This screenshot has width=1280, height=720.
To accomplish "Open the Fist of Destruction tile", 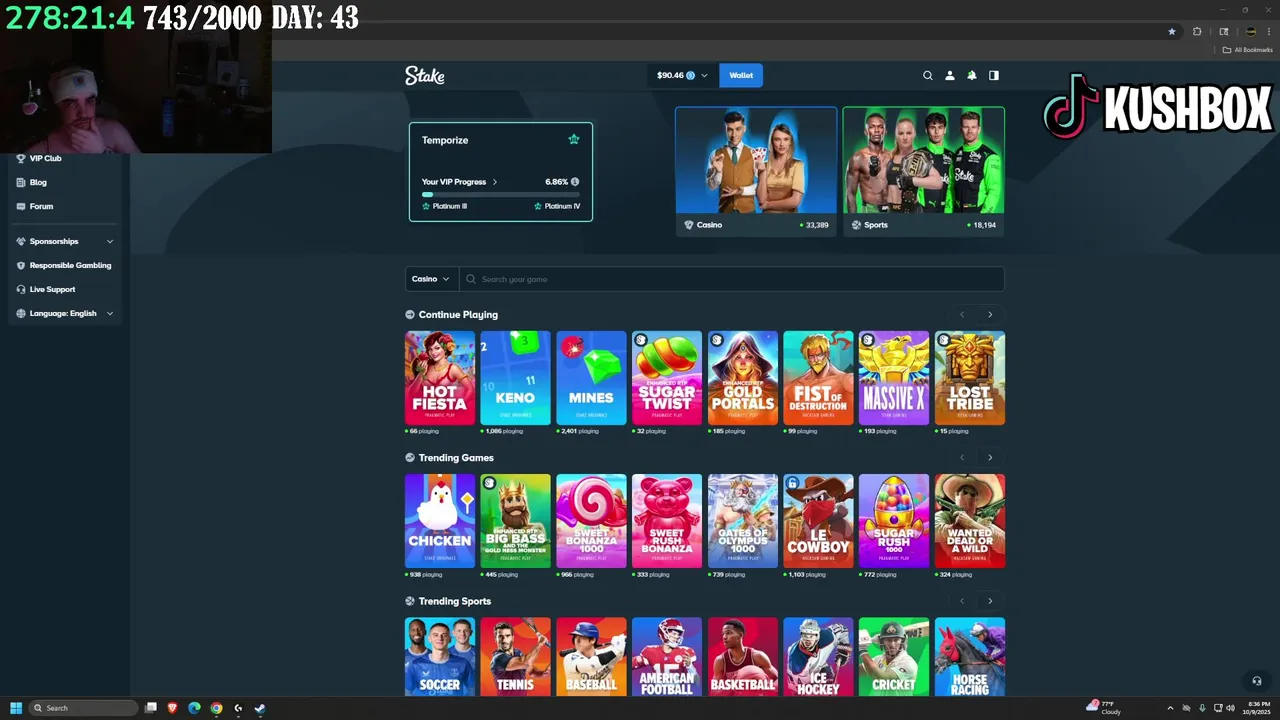I will click(818, 378).
